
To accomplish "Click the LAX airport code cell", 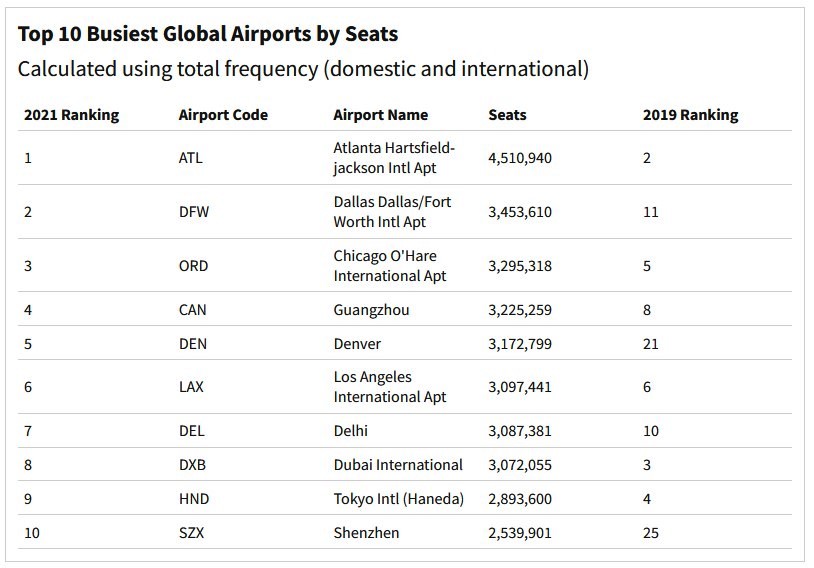I will [x=192, y=387].
